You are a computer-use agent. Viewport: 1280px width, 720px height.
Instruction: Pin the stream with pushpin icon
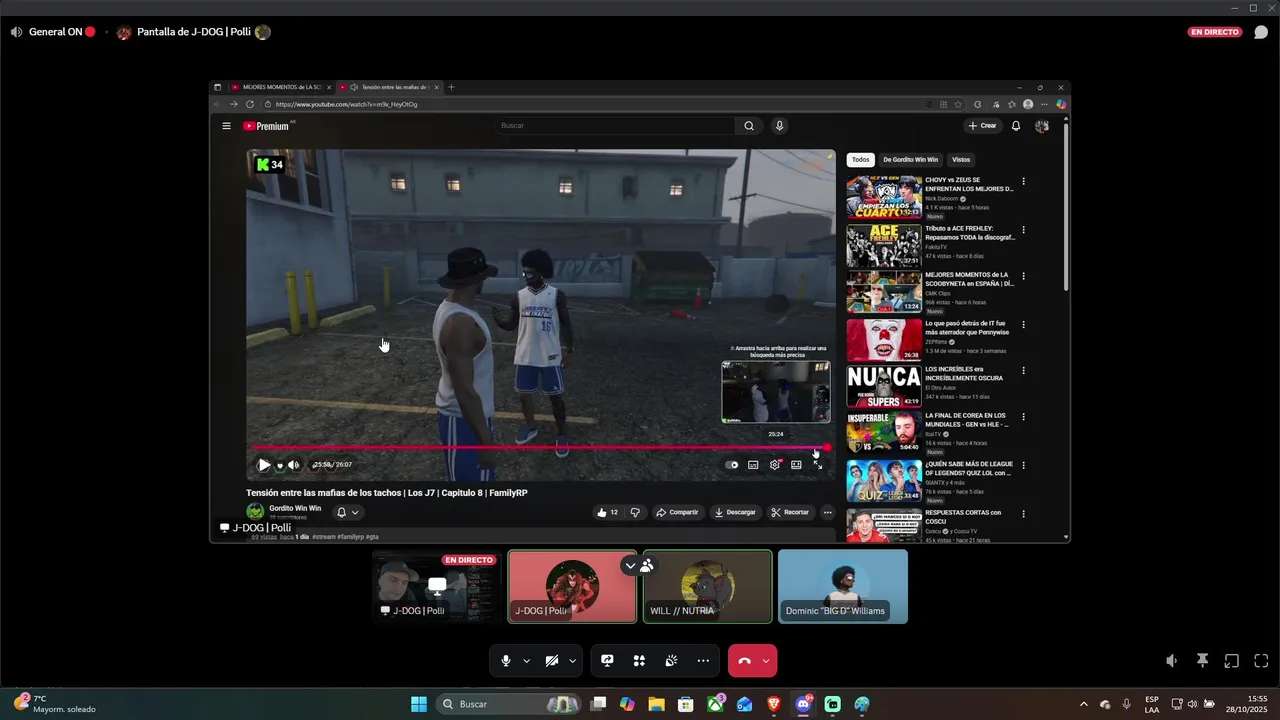pyautogui.click(x=1202, y=661)
